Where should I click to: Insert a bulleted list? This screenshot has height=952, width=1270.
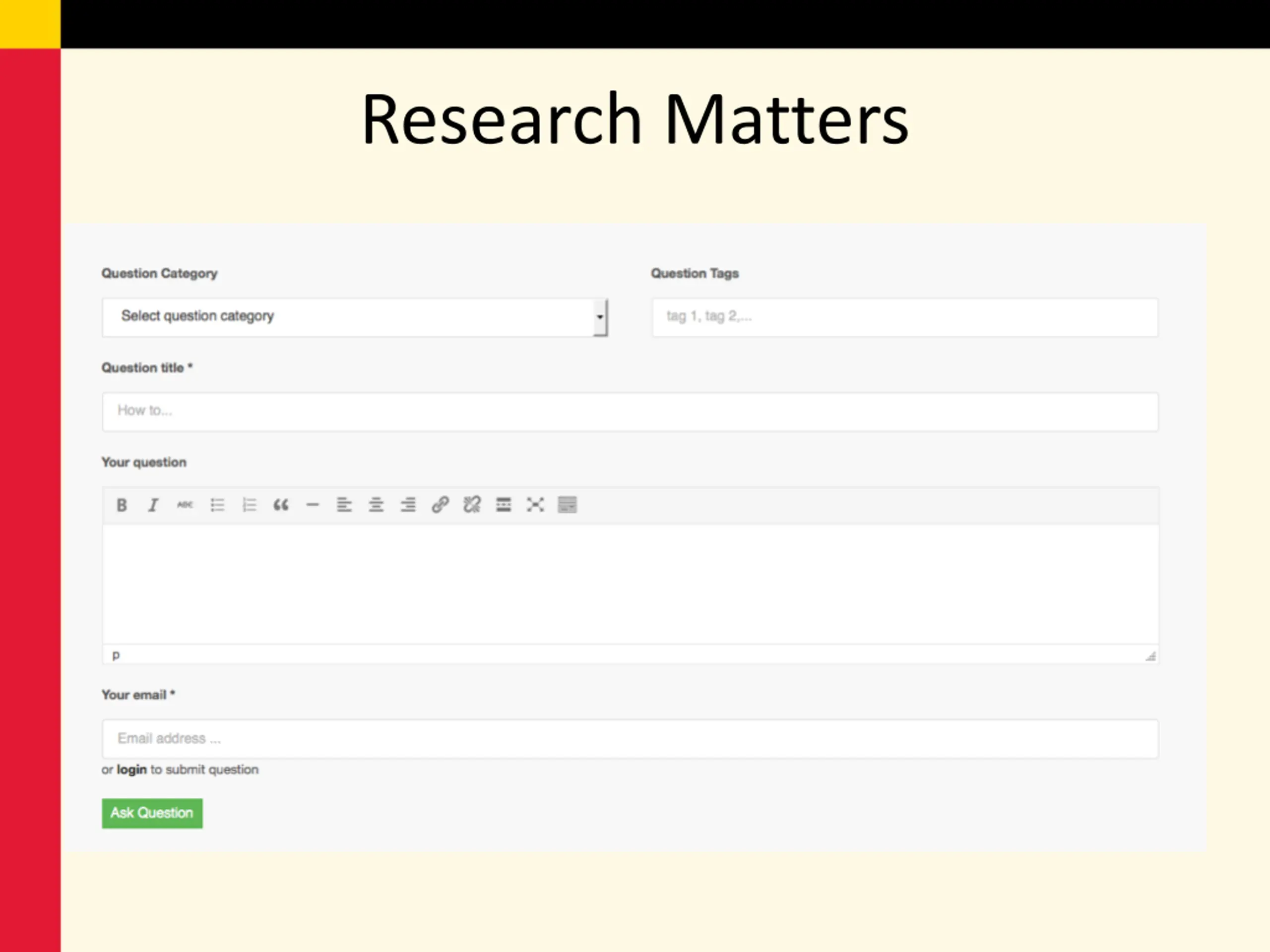pos(217,505)
